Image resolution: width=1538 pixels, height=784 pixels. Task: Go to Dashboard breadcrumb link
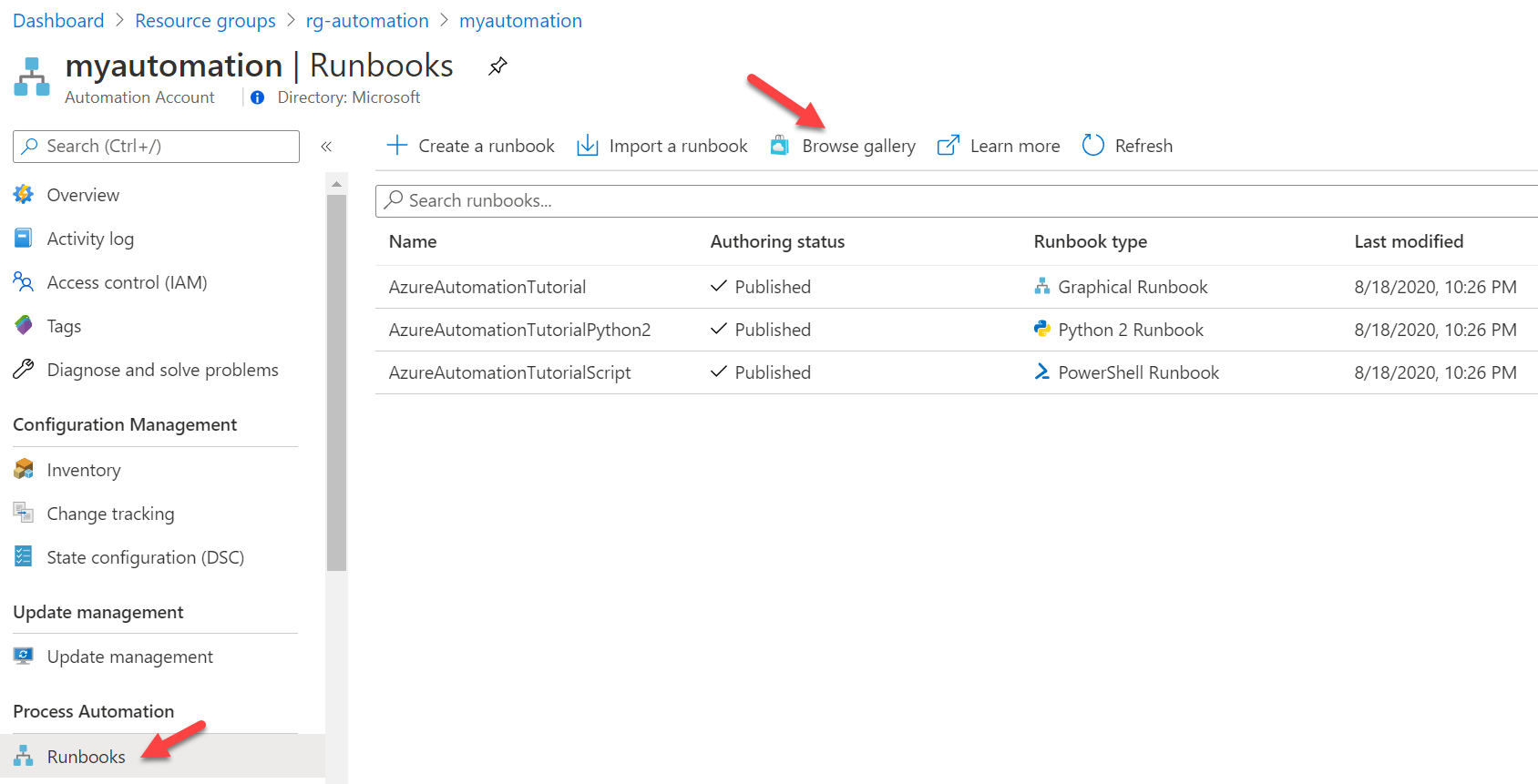coord(58,21)
